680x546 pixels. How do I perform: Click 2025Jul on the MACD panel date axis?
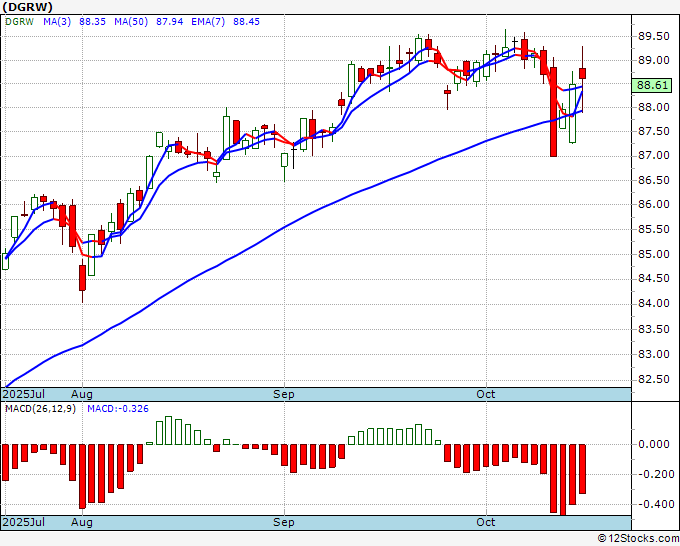coord(24,522)
